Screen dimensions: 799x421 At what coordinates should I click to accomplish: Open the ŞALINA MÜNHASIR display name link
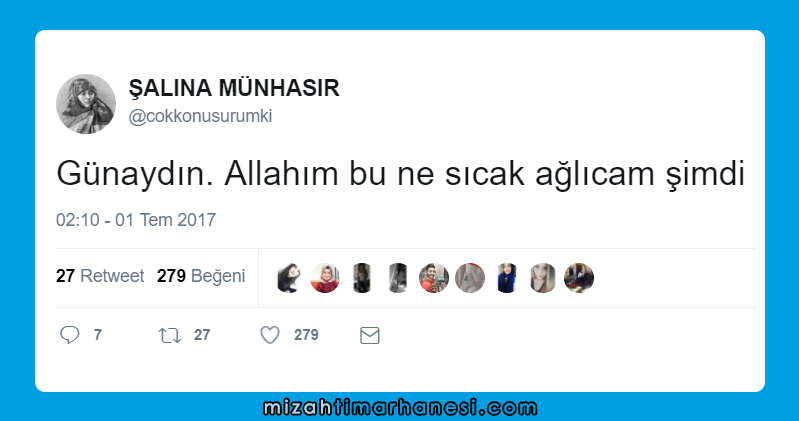pos(234,88)
